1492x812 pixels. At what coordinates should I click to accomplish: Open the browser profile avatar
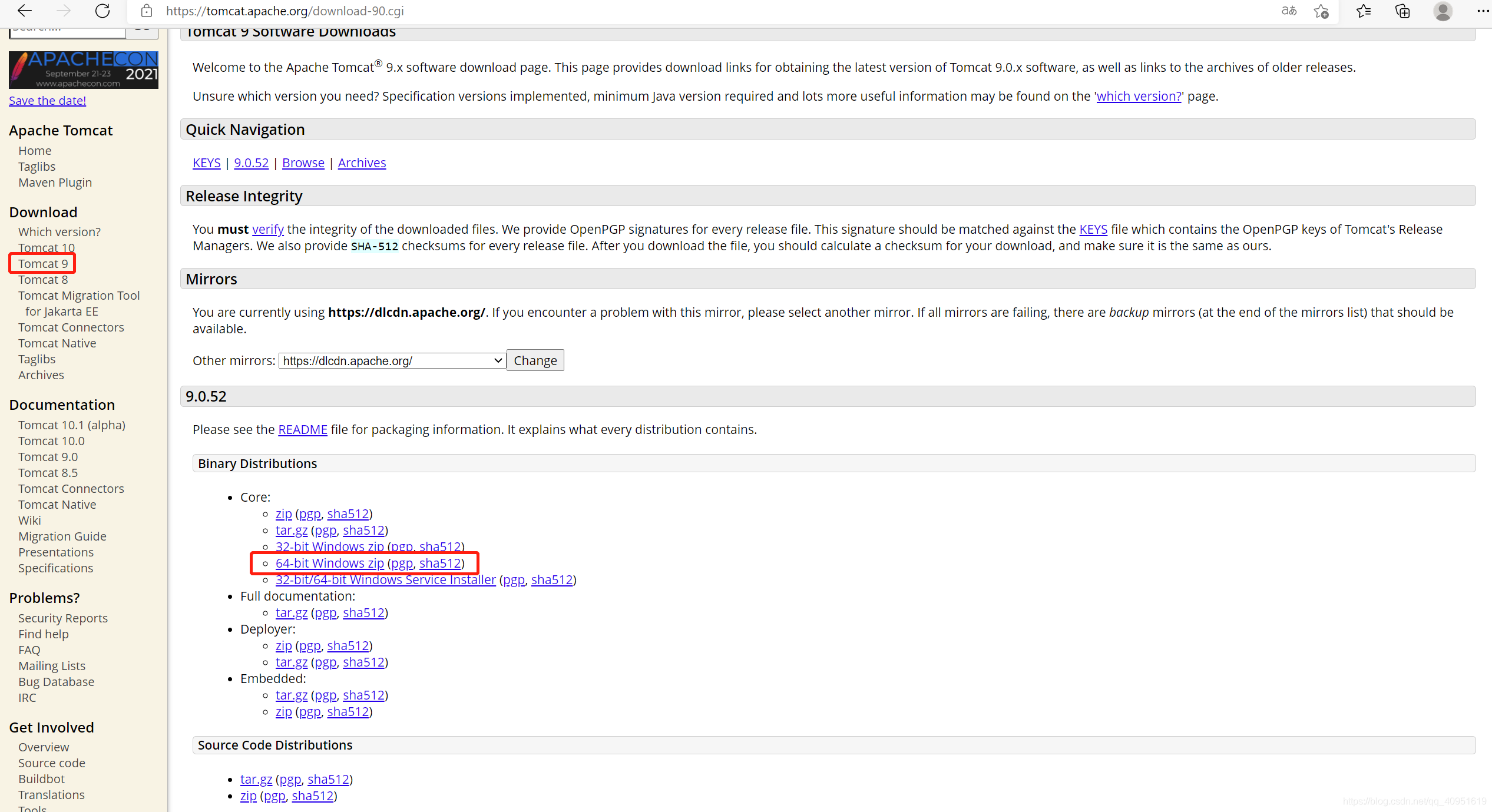point(1443,11)
